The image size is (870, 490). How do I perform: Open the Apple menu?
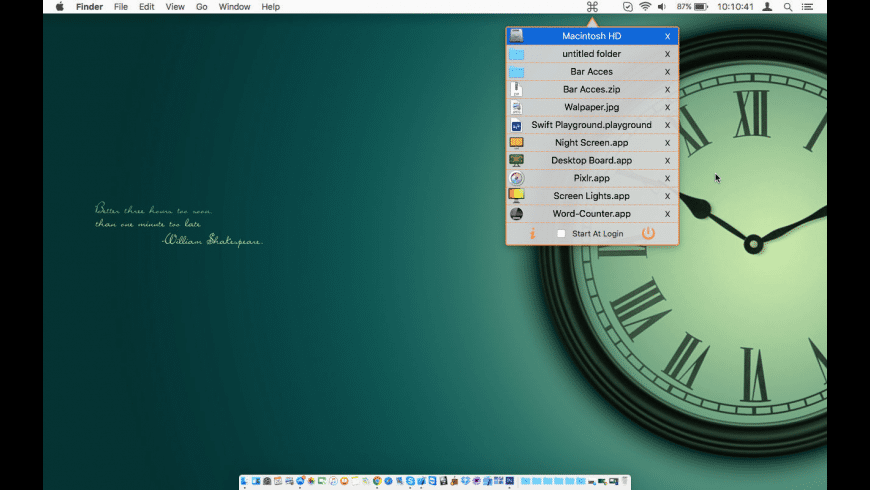(x=59, y=7)
